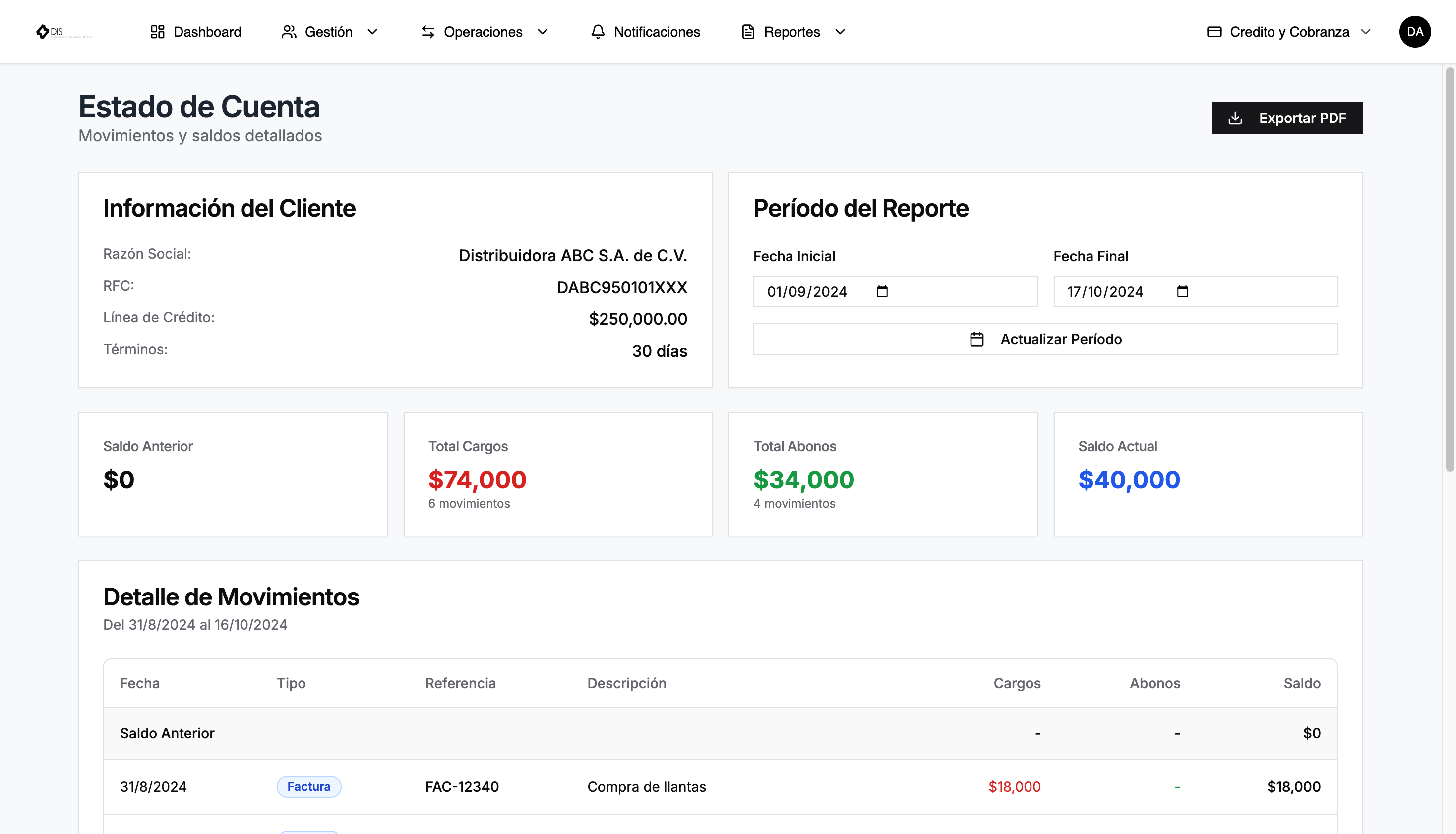
Task: Expand the Reportes dropdown chevron
Action: coord(840,32)
